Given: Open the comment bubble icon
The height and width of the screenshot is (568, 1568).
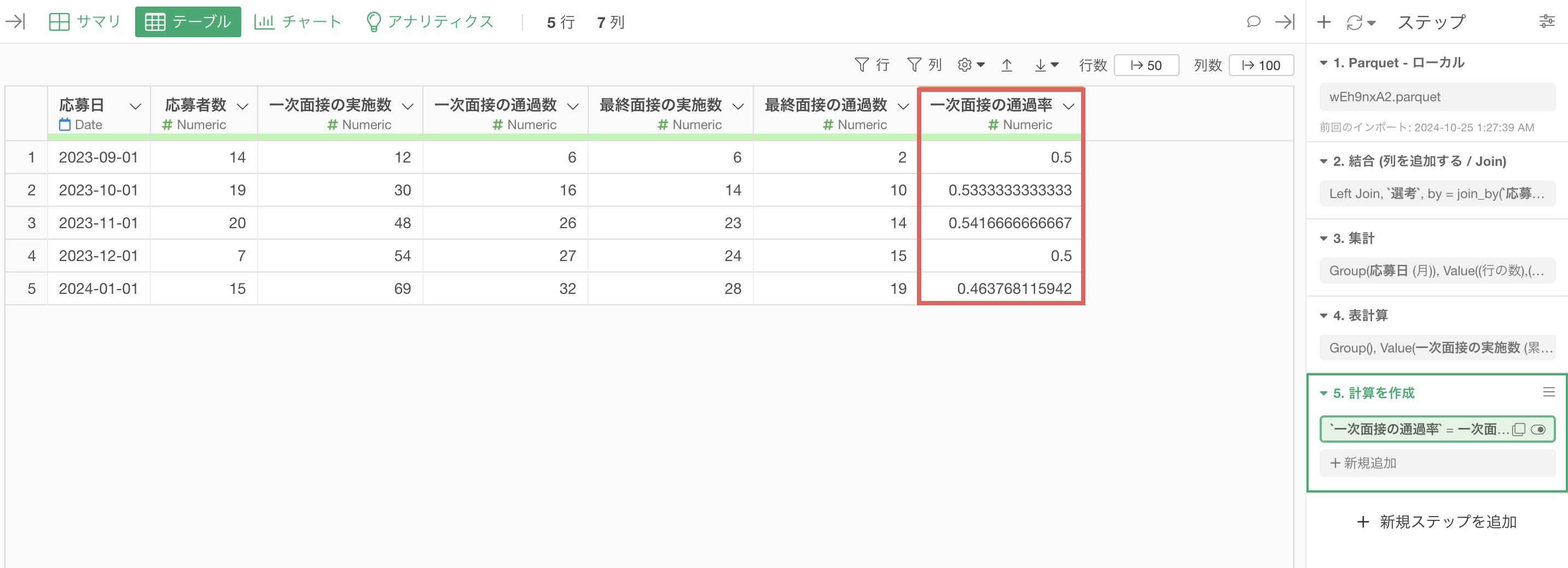Looking at the screenshot, I should pos(1253,22).
